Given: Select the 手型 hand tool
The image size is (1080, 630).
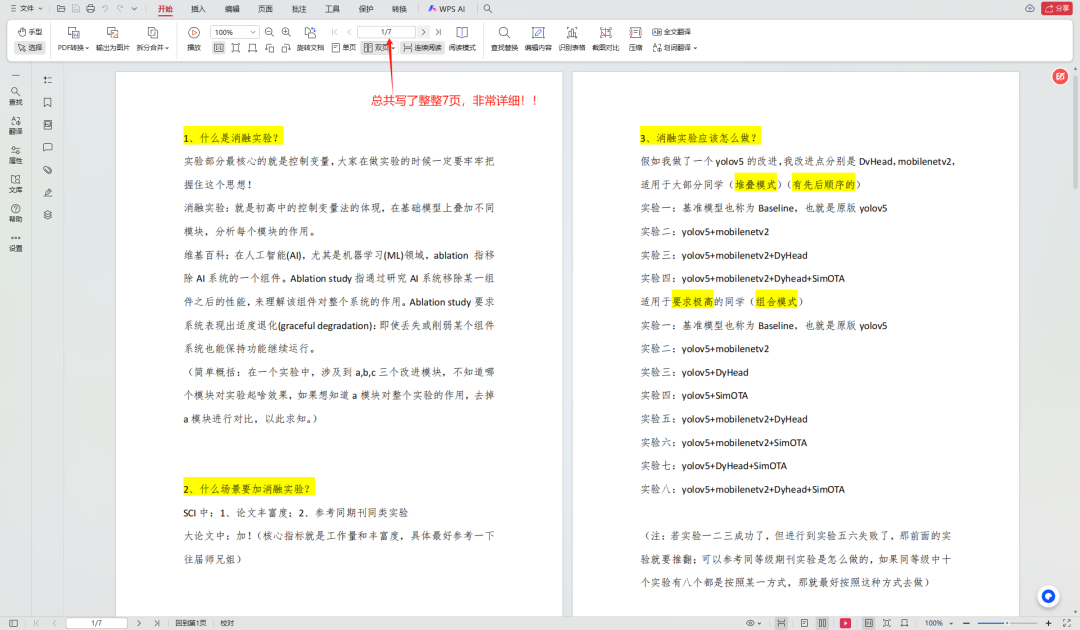Looking at the screenshot, I should tap(30, 32).
